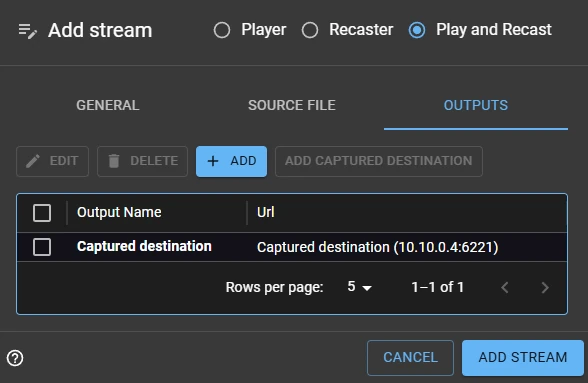
Task: Go to previous page arrow
Action: click(505, 288)
